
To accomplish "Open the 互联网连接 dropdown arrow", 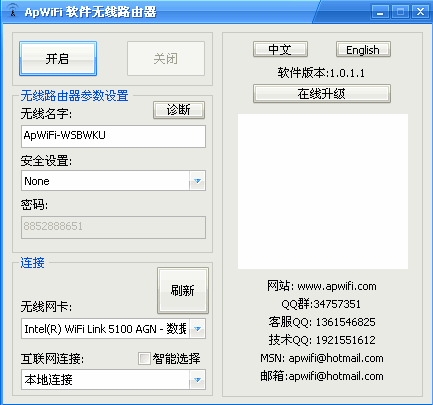I will click(197, 379).
